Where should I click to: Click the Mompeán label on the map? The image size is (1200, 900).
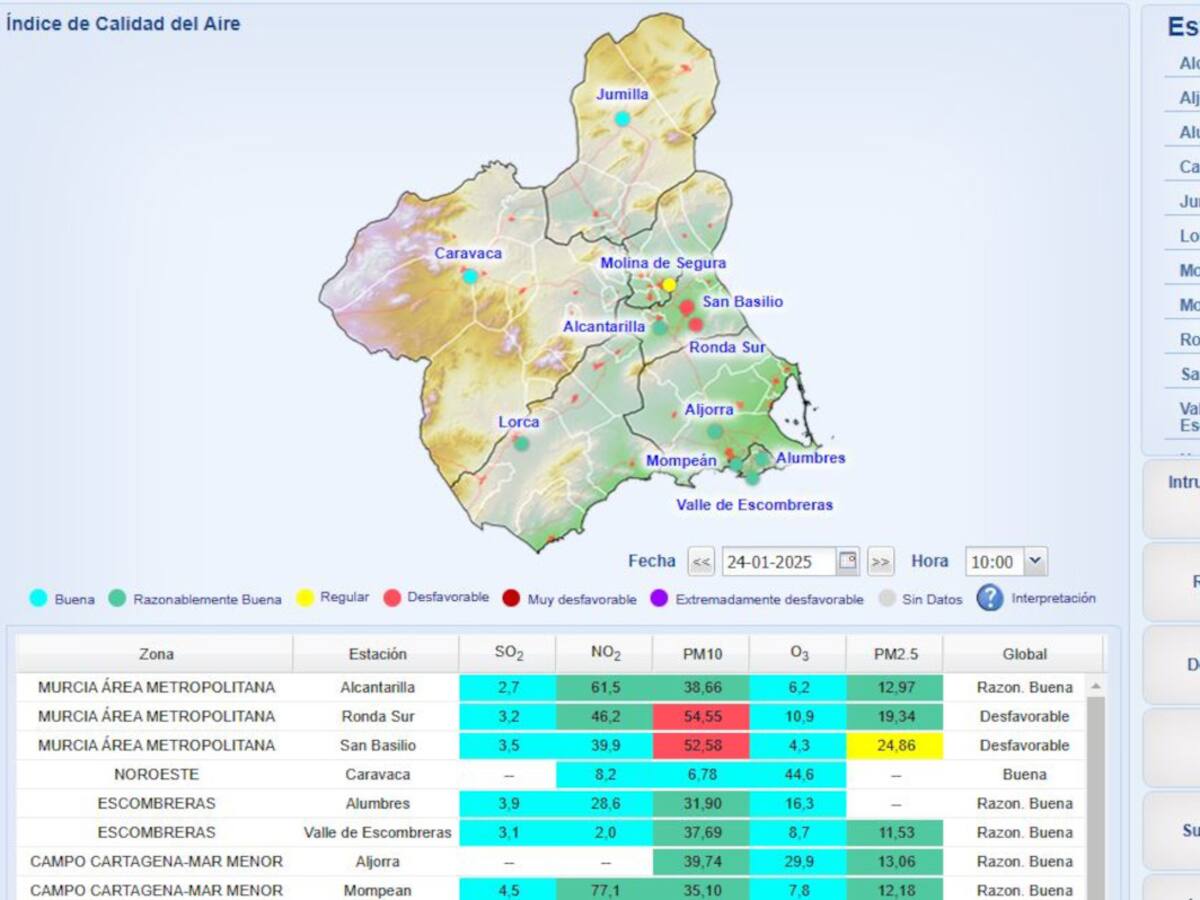pos(681,461)
